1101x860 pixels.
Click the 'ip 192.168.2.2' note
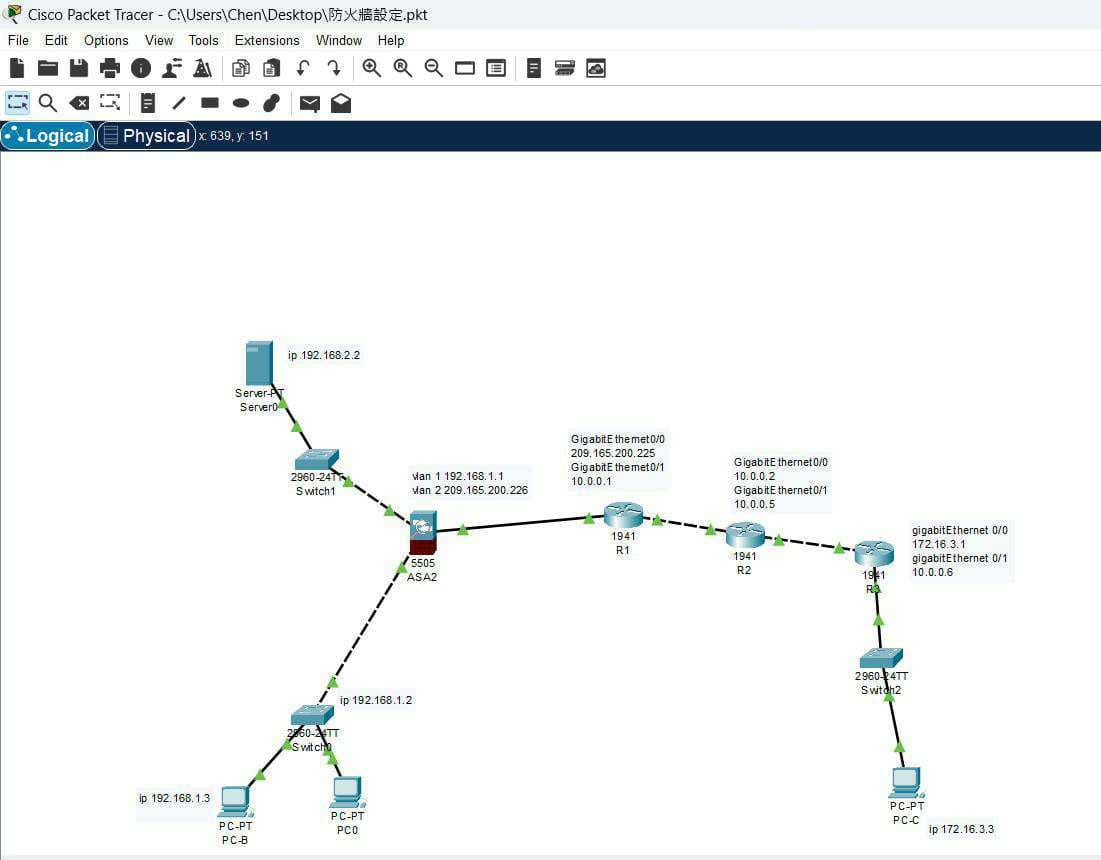324,355
